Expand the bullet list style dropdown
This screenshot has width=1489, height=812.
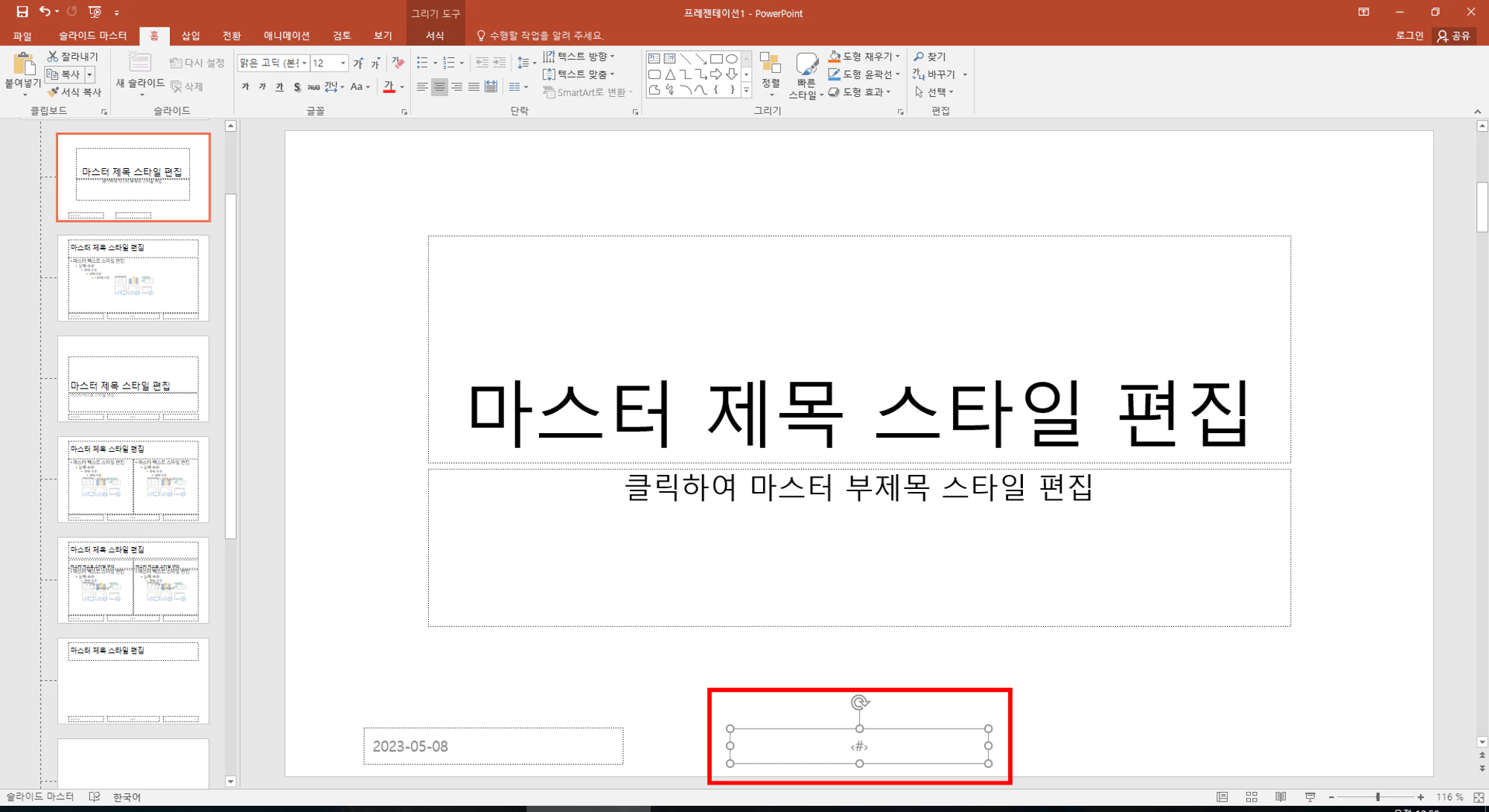click(436, 63)
